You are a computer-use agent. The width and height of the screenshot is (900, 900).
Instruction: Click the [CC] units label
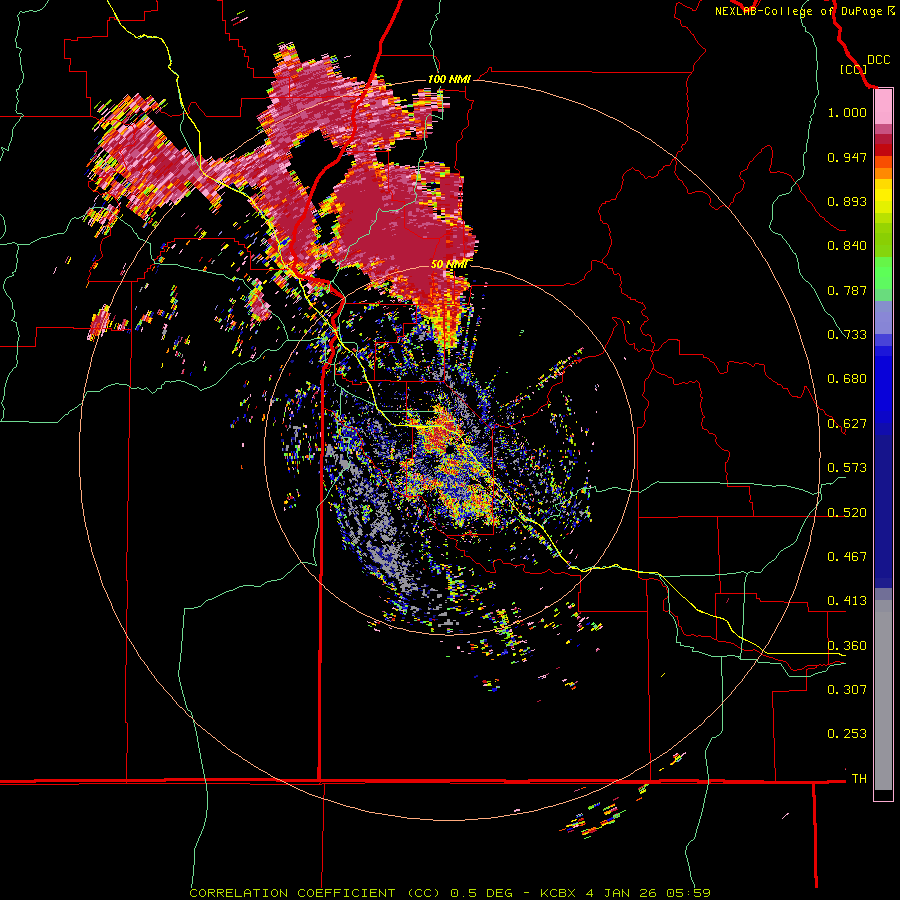[854, 69]
